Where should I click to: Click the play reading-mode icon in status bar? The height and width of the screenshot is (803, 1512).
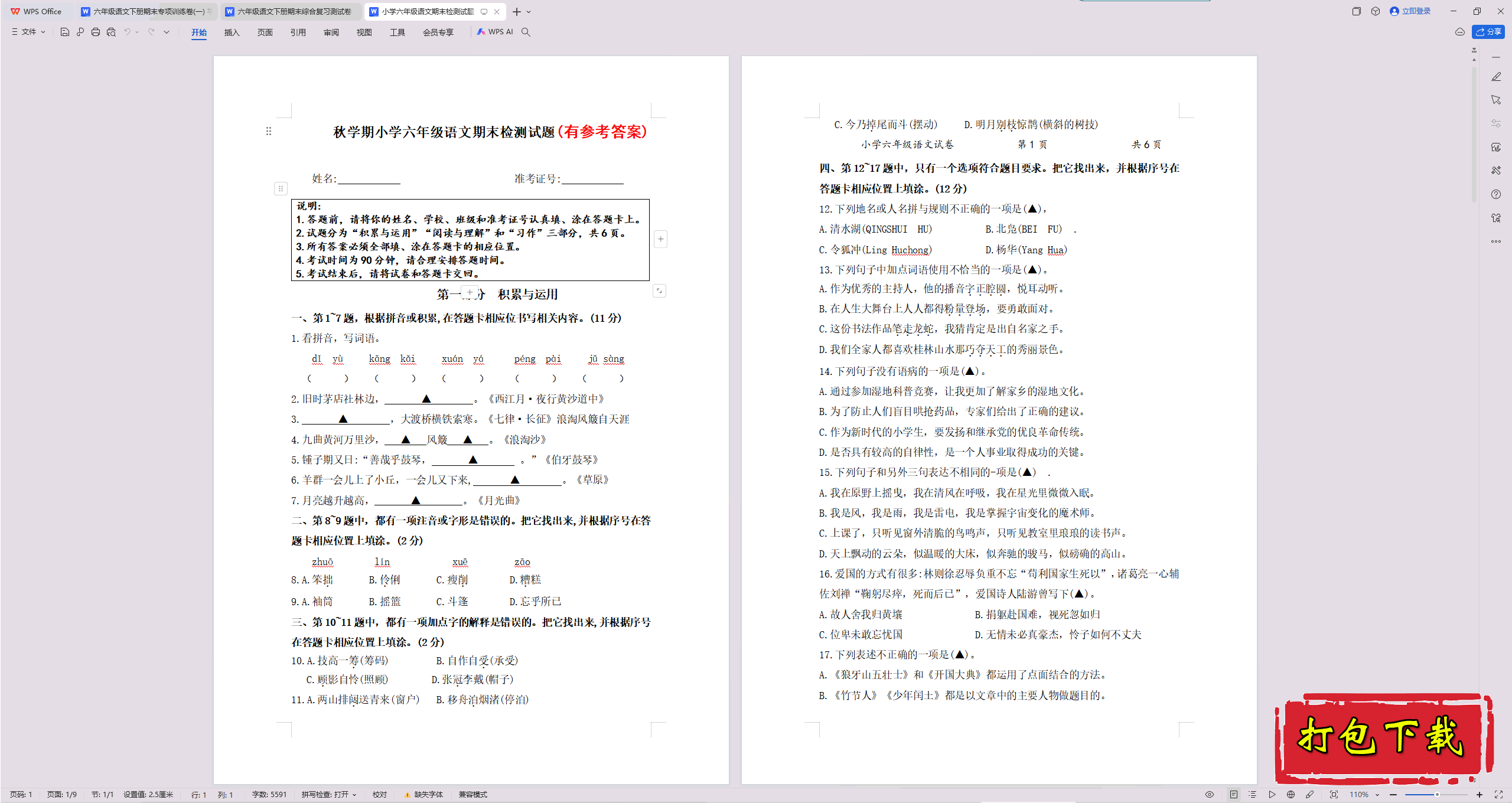1272,795
